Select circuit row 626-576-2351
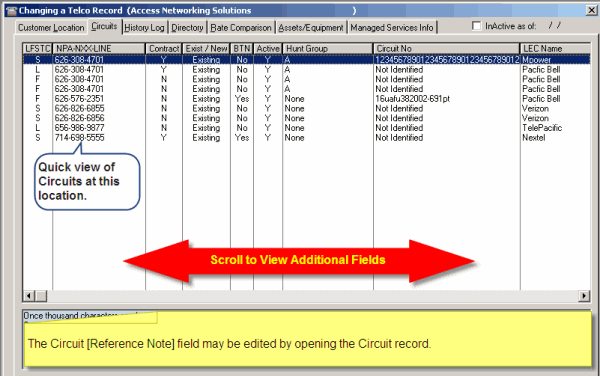This screenshot has width=600, height=376. coord(306,99)
